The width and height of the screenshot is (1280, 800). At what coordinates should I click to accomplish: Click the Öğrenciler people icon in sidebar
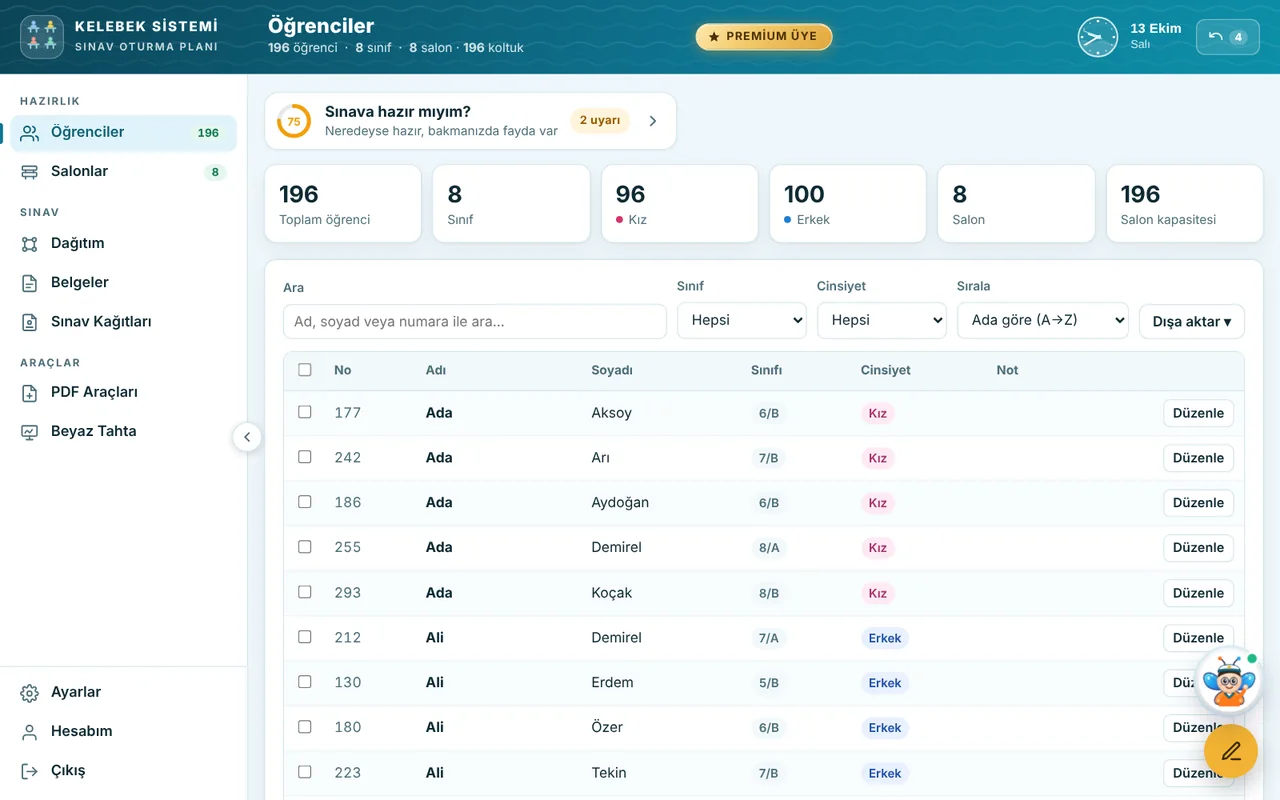[x=30, y=133]
